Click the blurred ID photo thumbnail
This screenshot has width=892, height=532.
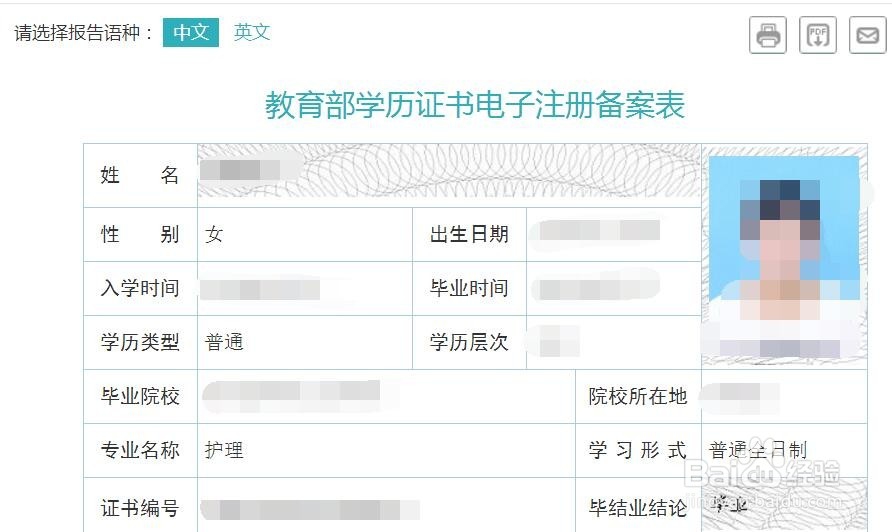point(784,256)
